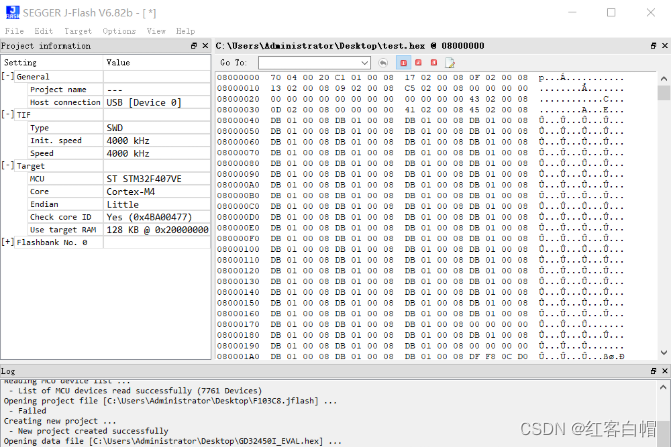The image size is (672, 447).
Task: Click the Cortex-M4 core value
Action: pyautogui.click(x=131, y=192)
